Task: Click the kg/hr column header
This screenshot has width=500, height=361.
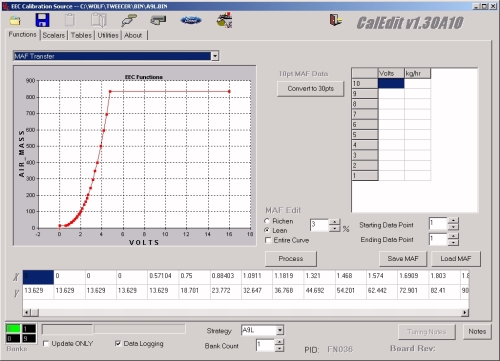Action: 417,73
